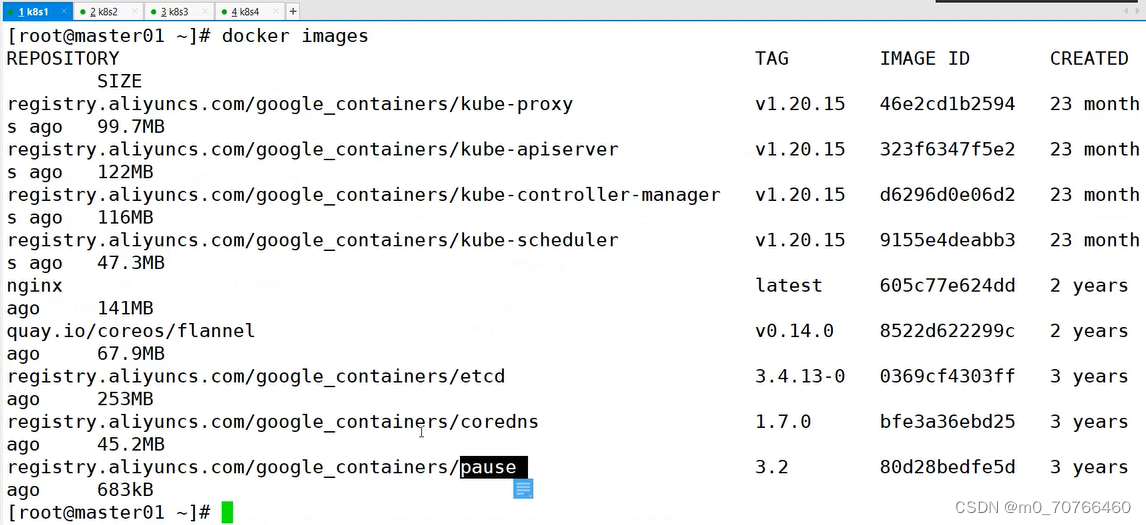The width and height of the screenshot is (1146, 525).
Task: Close the k8s1 session tab
Action: tap(64, 12)
